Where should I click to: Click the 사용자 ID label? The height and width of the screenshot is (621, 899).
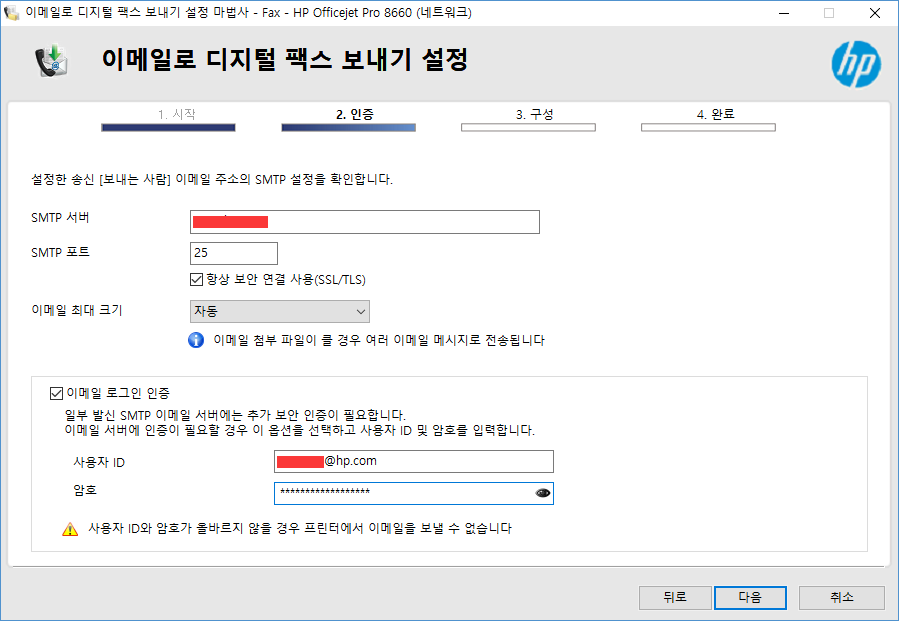[99, 462]
